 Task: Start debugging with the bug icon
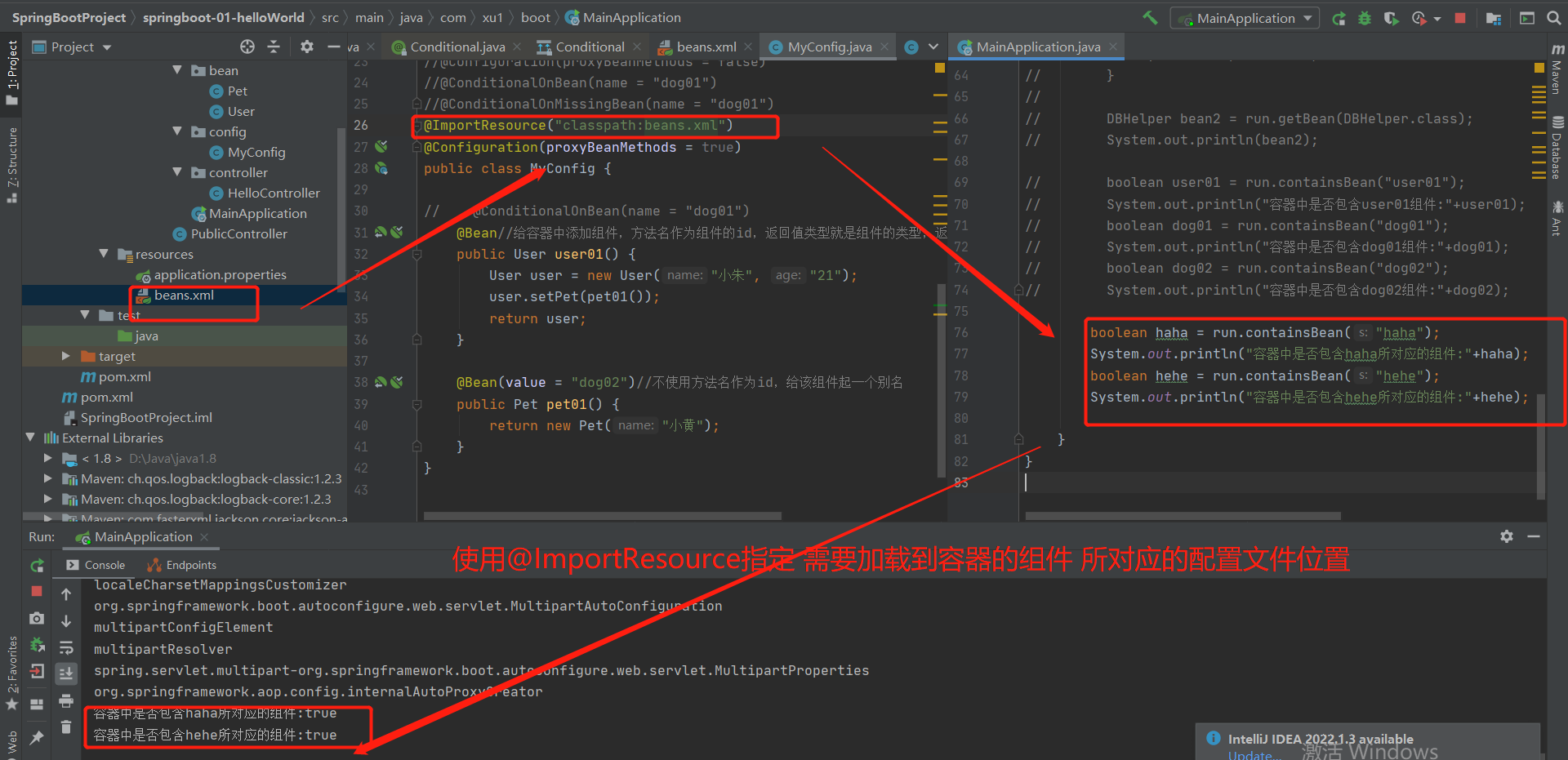click(x=1365, y=18)
